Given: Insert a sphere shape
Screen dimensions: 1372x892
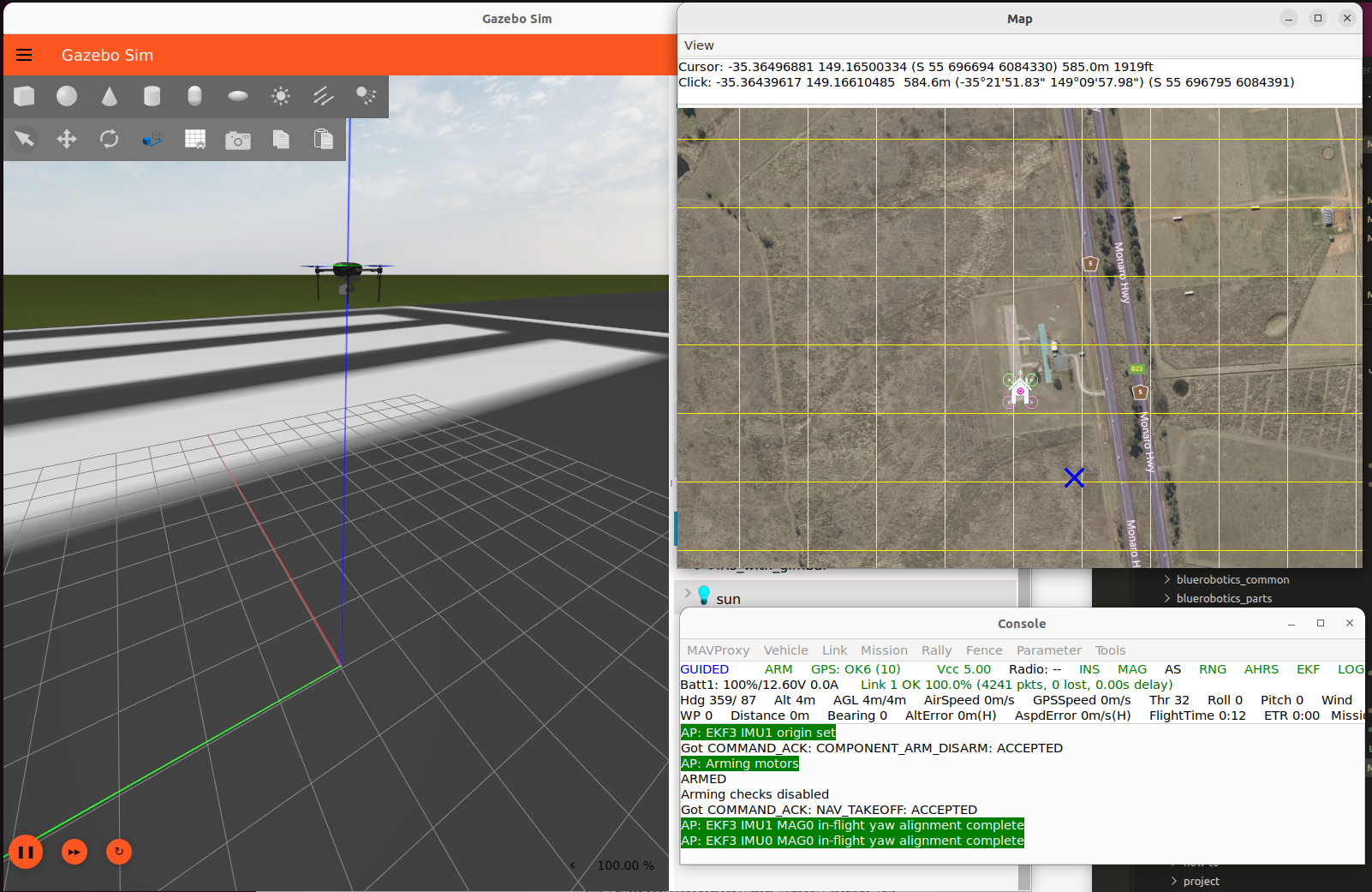Looking at the screenshot, I should [67, 96].
